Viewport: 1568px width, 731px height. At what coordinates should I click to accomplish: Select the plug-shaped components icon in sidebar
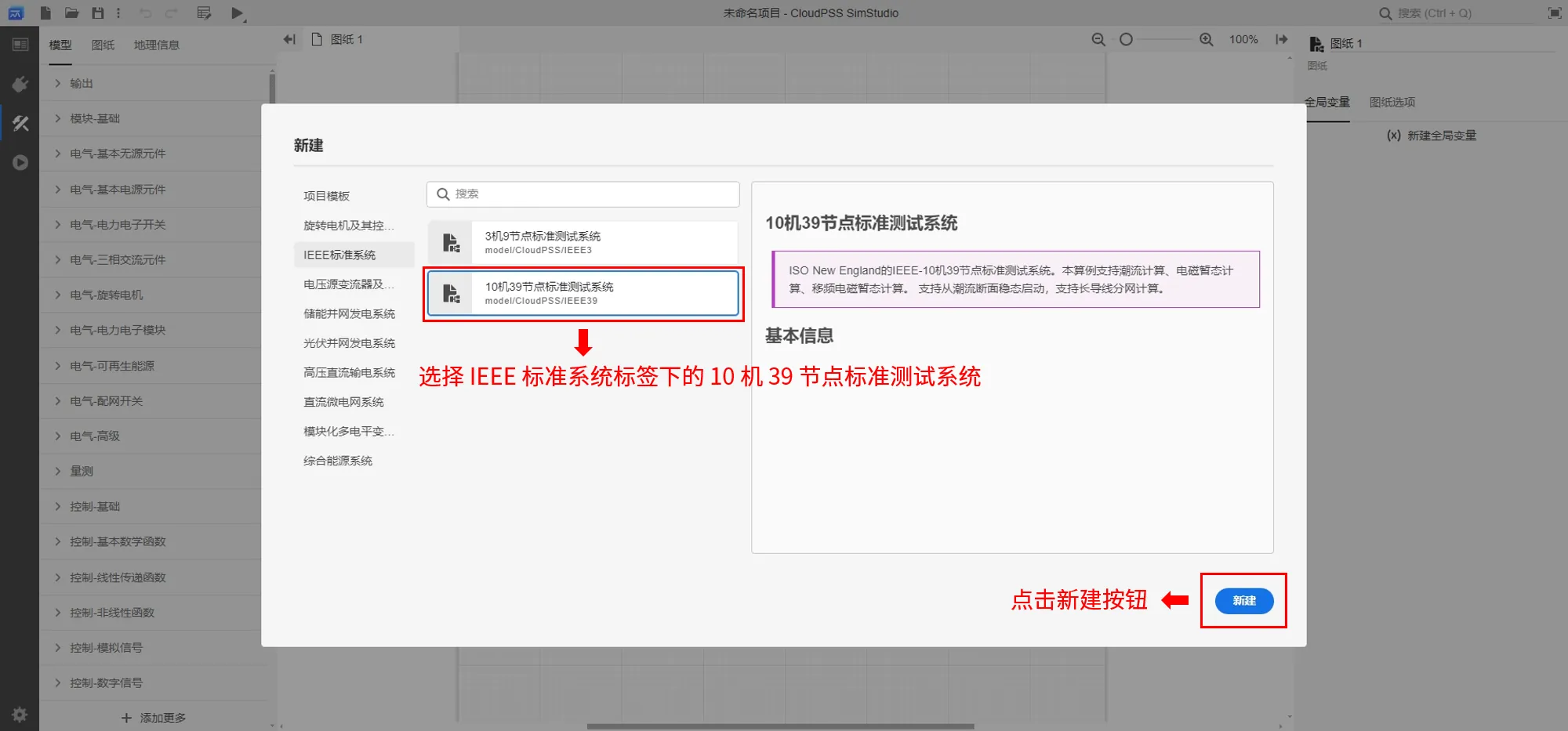click(x=20, y=84)
